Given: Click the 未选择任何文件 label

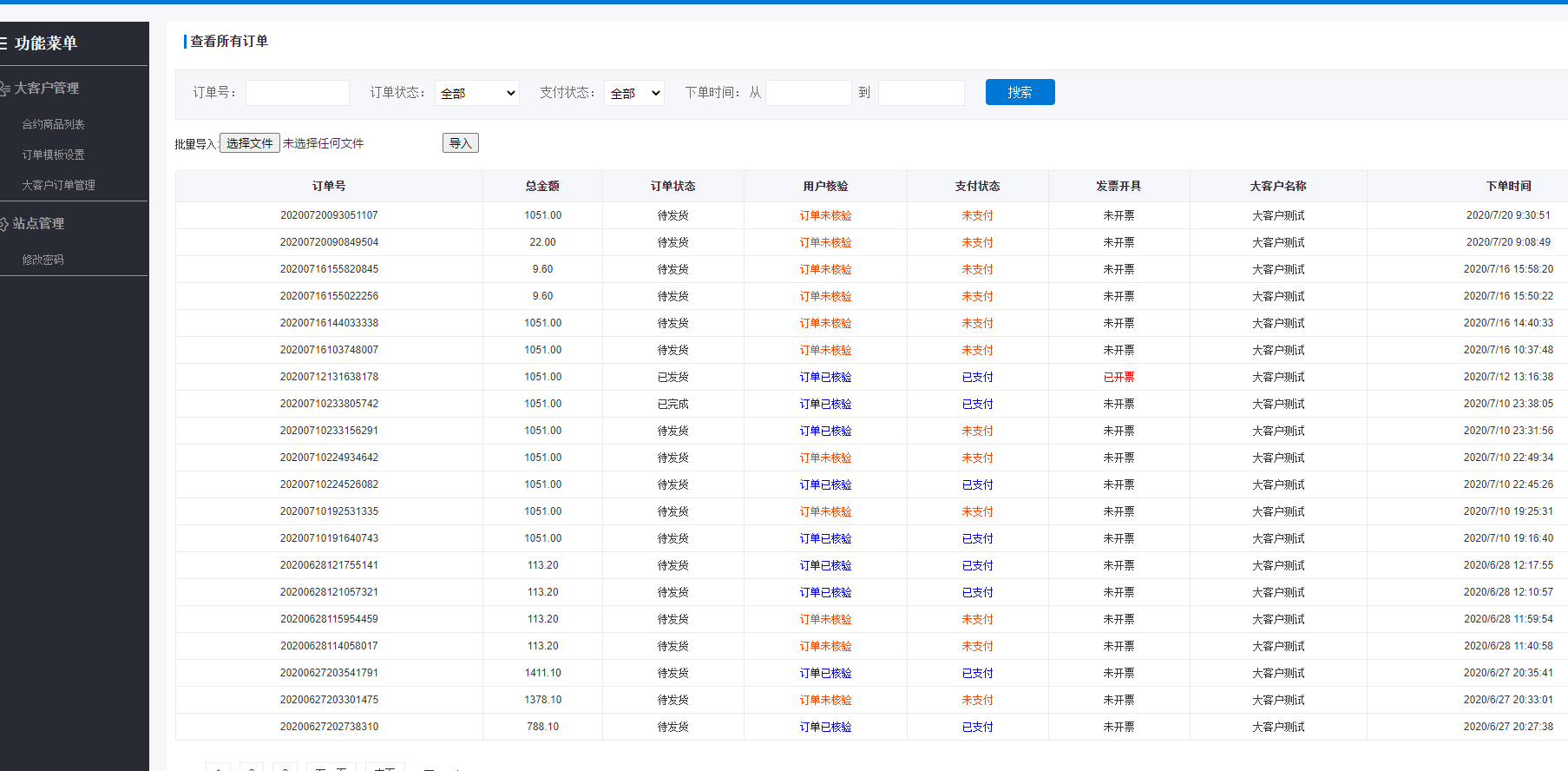Looking at the screenshot, I should click(x=323, y=144).
